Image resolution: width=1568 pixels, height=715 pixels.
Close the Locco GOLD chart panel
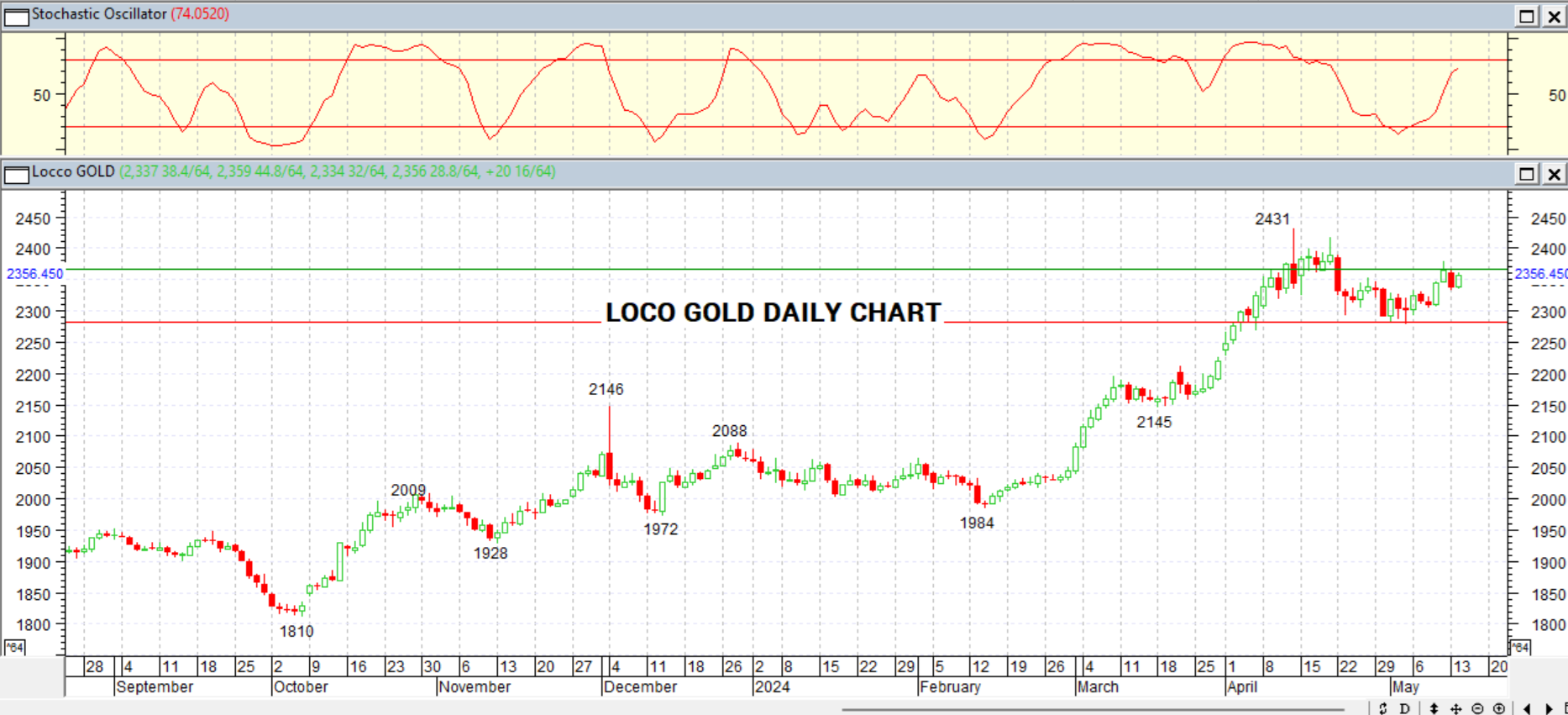(1554, 174)
